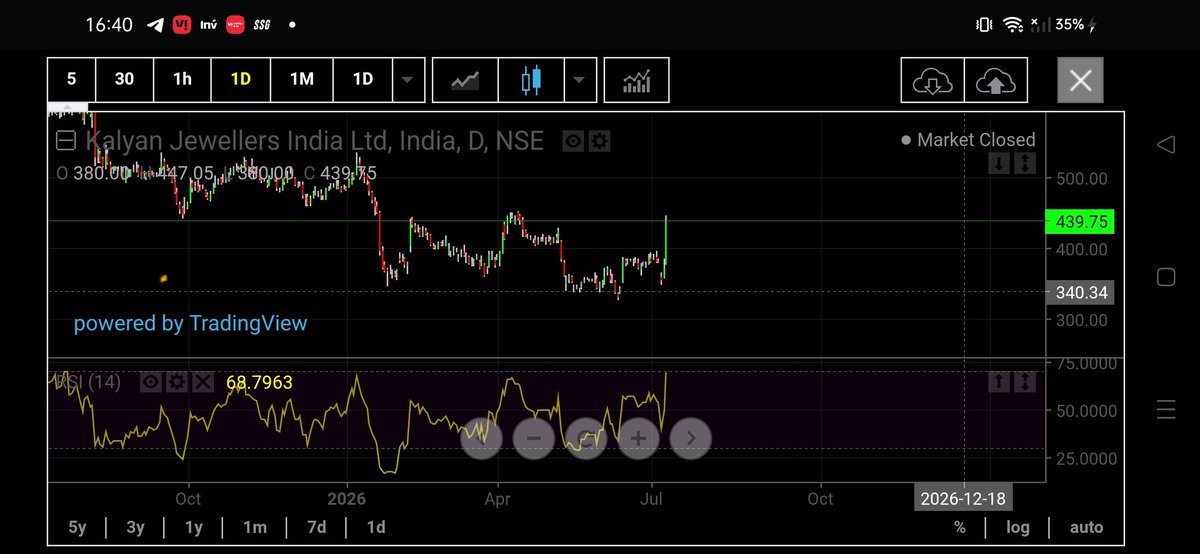The width and height of the screenshot is (1200, 554).
Task: Toggle visibility eye of RSI indicator
Action: [151, 382]
